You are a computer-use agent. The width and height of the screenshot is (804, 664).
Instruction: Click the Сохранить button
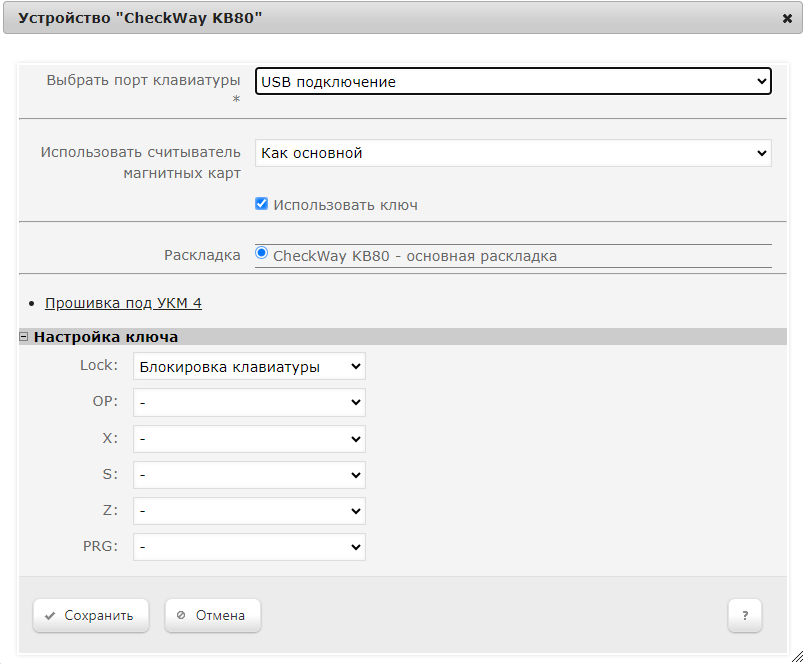(91, 615)
